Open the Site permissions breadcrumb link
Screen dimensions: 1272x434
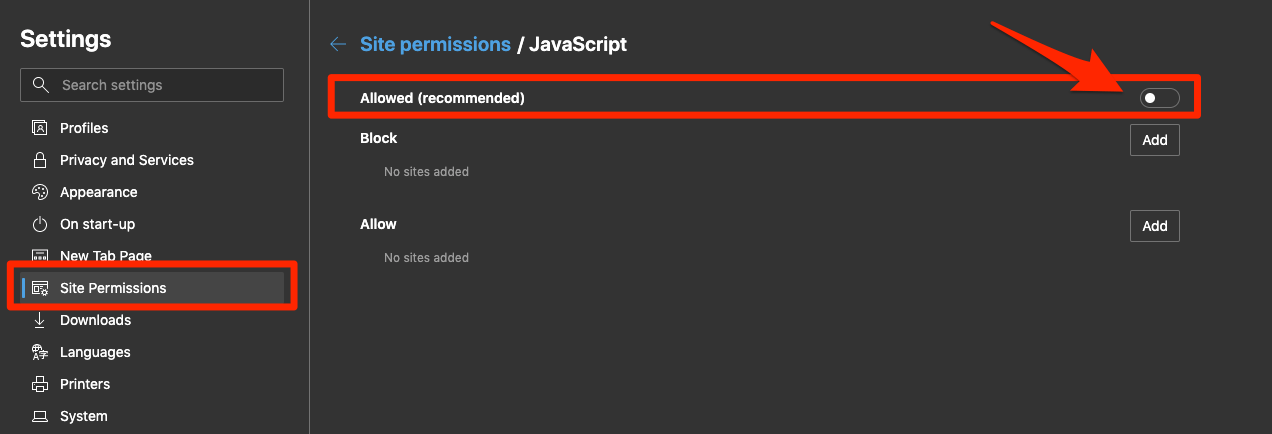[435, 44]
